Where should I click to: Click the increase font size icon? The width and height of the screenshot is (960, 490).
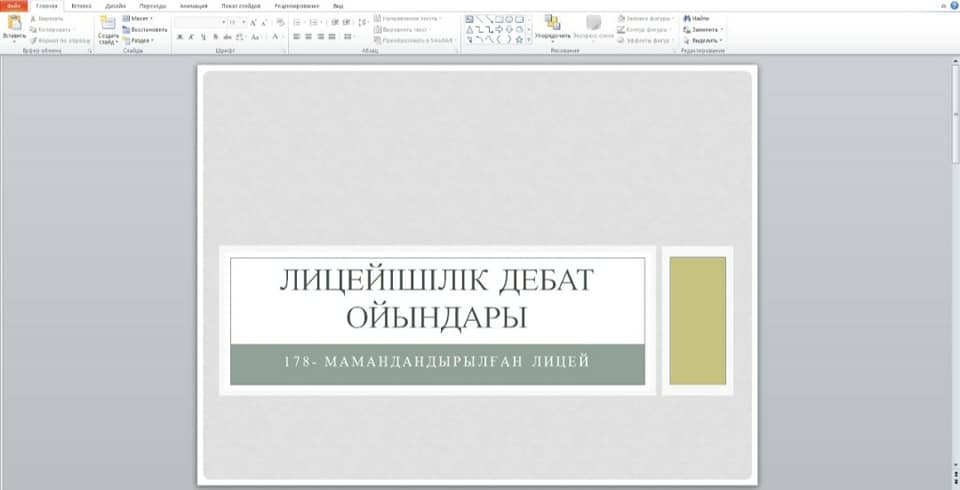tap(253, 22)
